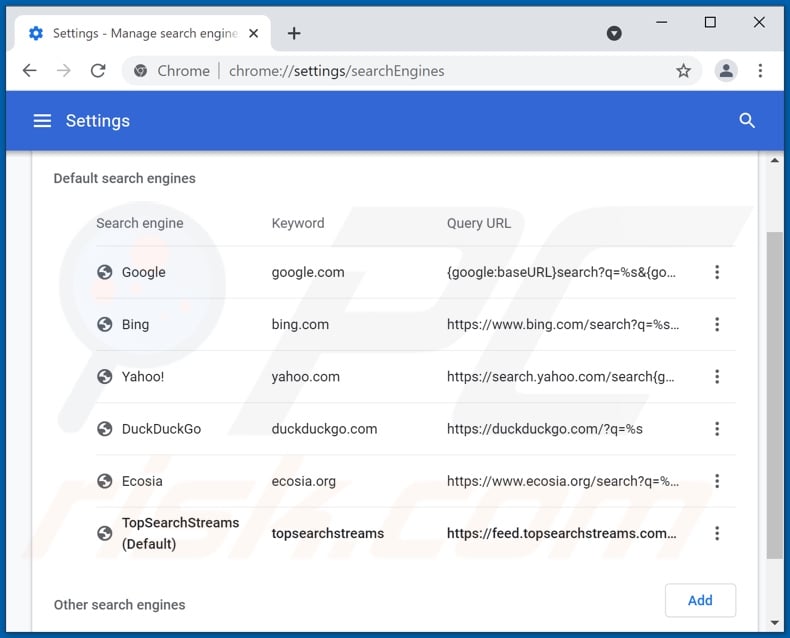This screenshot has height=638, width=790.
Task: Close the Settings tab
Action: coord(254,33)
